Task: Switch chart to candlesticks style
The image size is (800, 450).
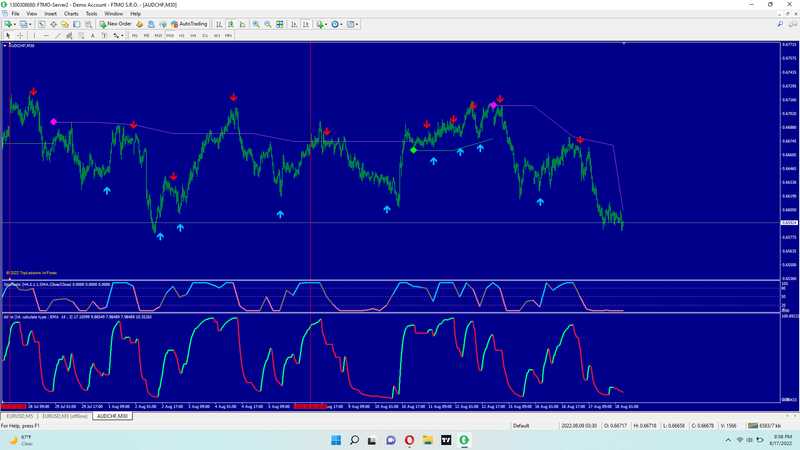Action: 231,24
